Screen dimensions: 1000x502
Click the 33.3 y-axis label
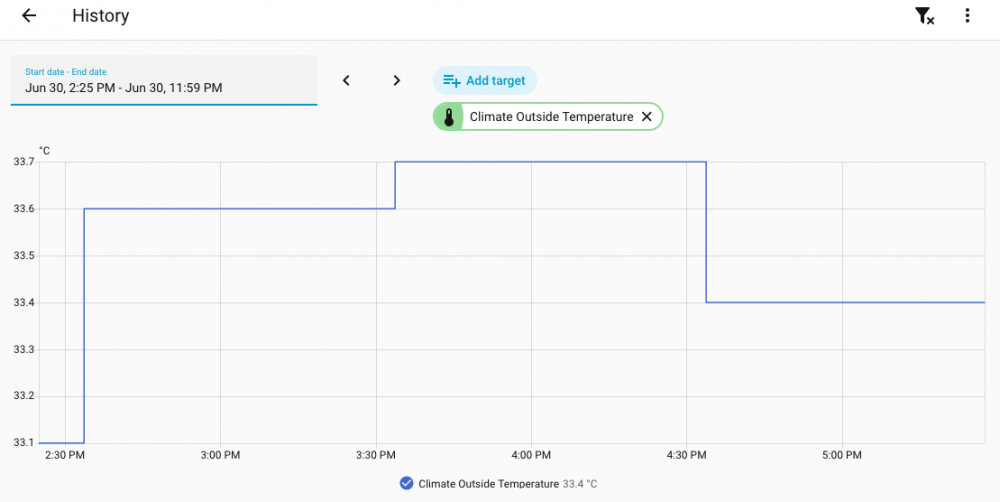pos(23,350)
